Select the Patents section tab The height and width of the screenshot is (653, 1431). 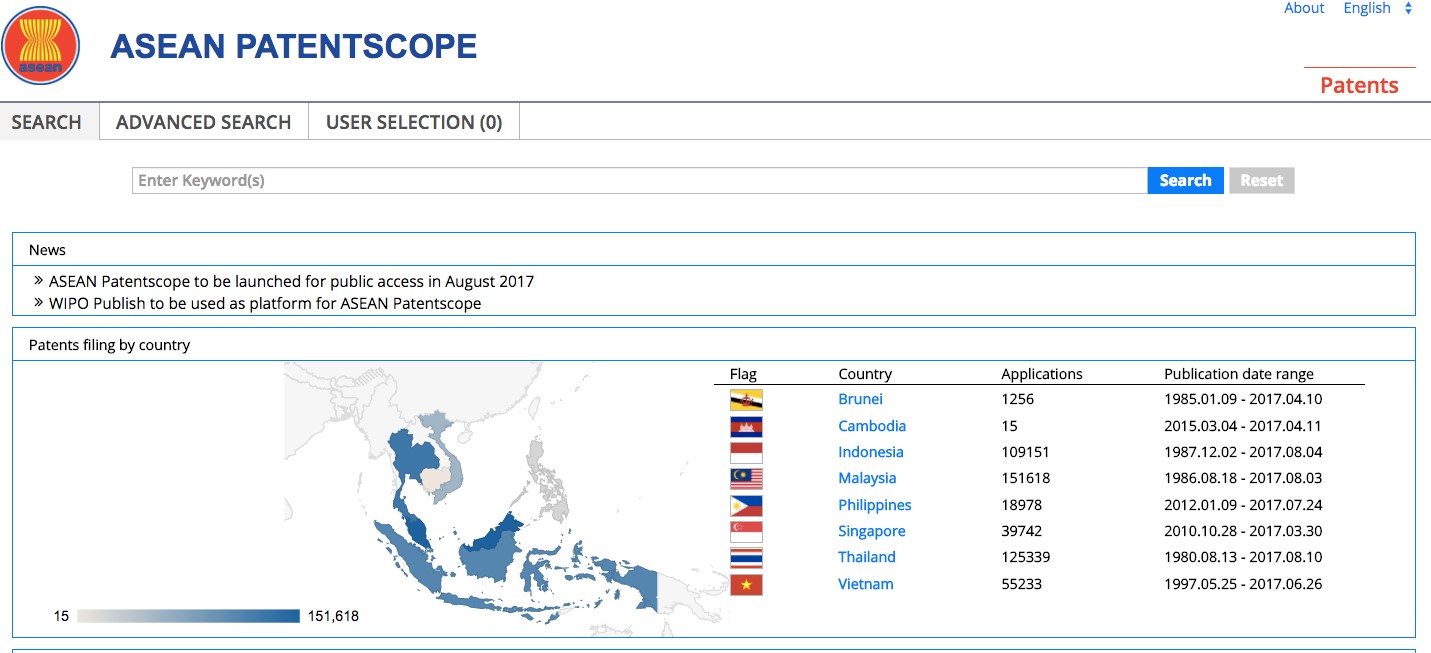click(1359, 85)
